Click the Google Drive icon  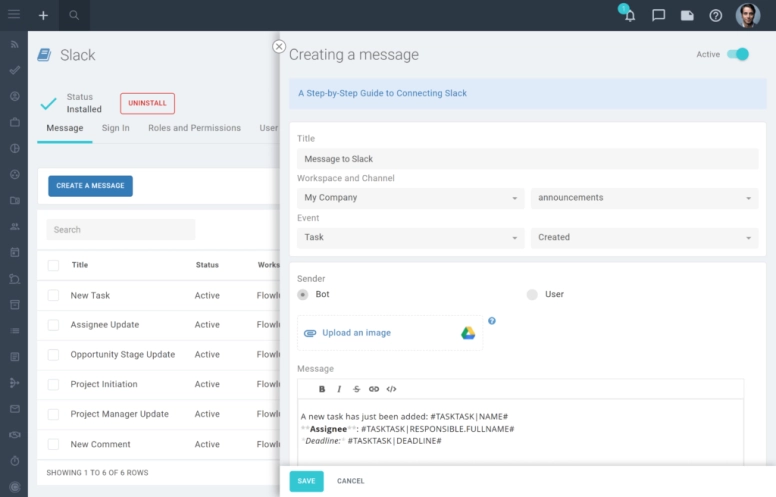468,333
